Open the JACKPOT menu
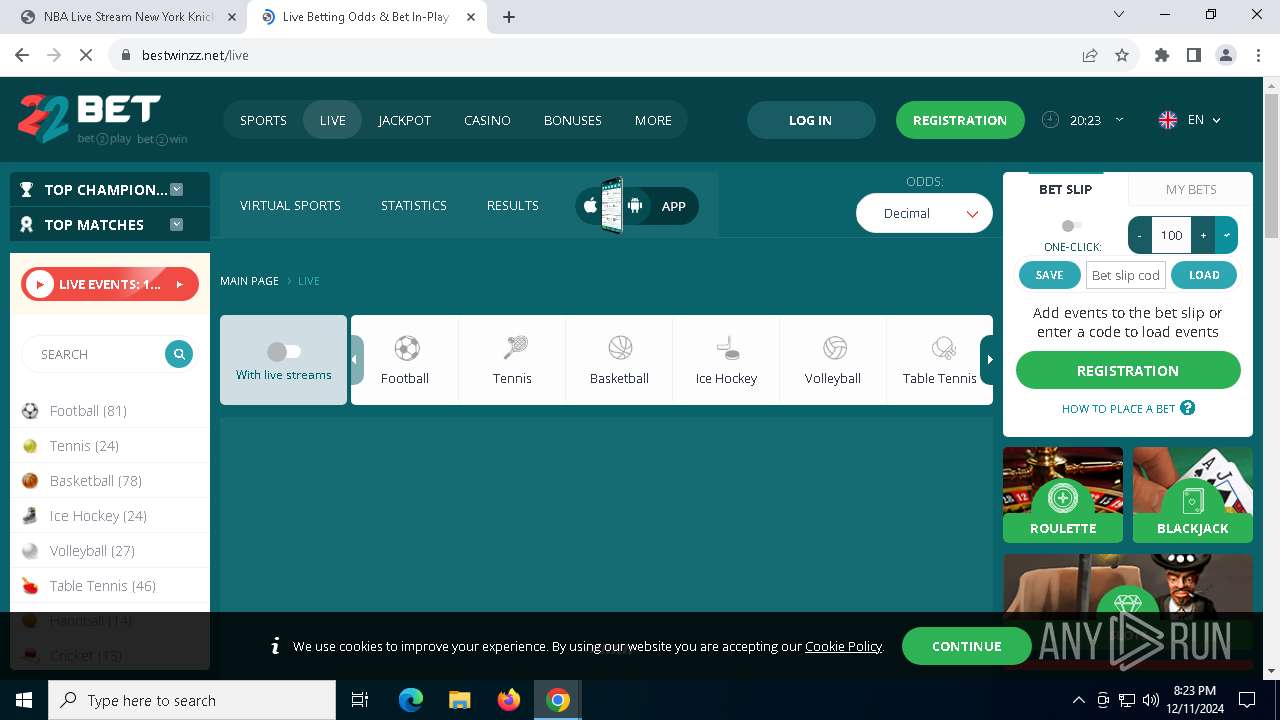The image size is (1280, 720). [405, 120]
